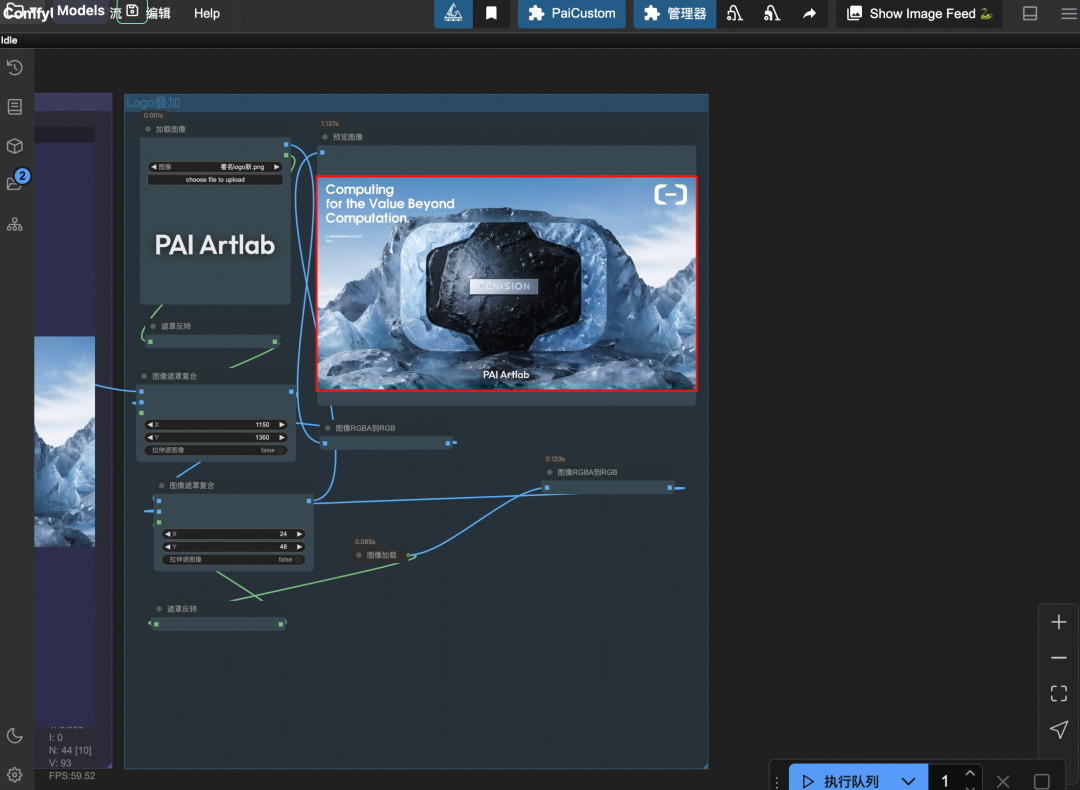
Task: Click choose file to upload
Action: (215, 180)
